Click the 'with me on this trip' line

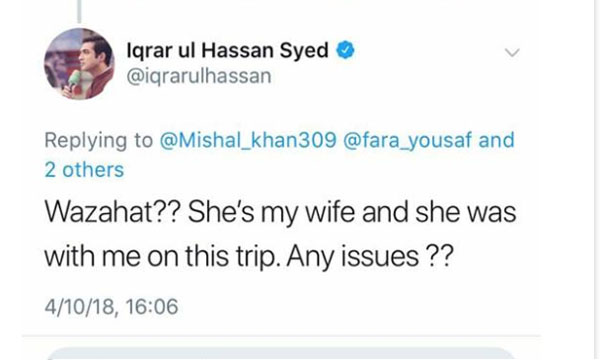(160, 256)
